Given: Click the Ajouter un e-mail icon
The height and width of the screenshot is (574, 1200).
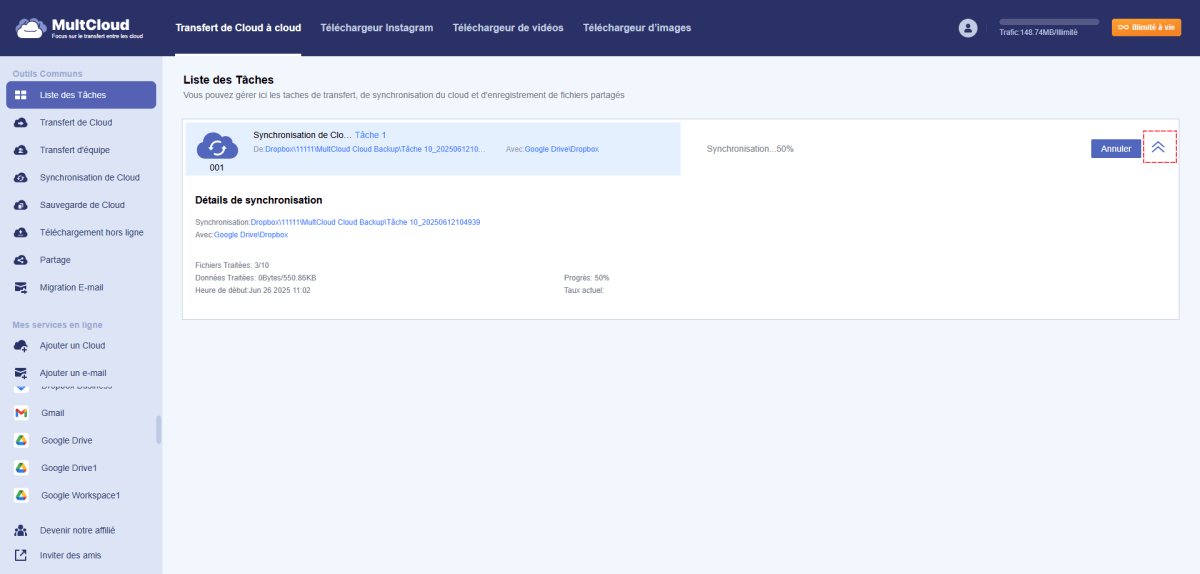Looking at the screenshot, I should point(20,373).
